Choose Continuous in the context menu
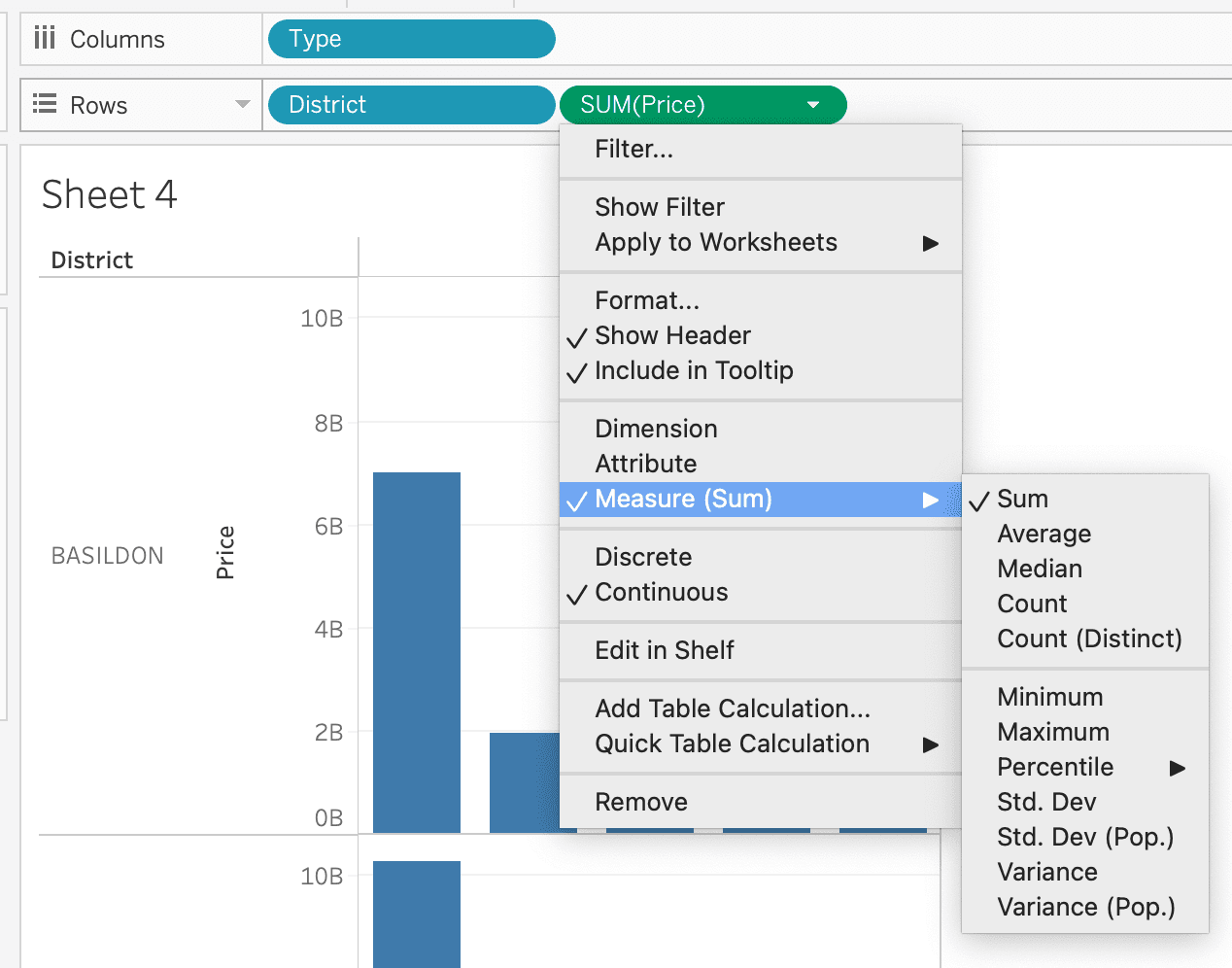 coord(661,592)
